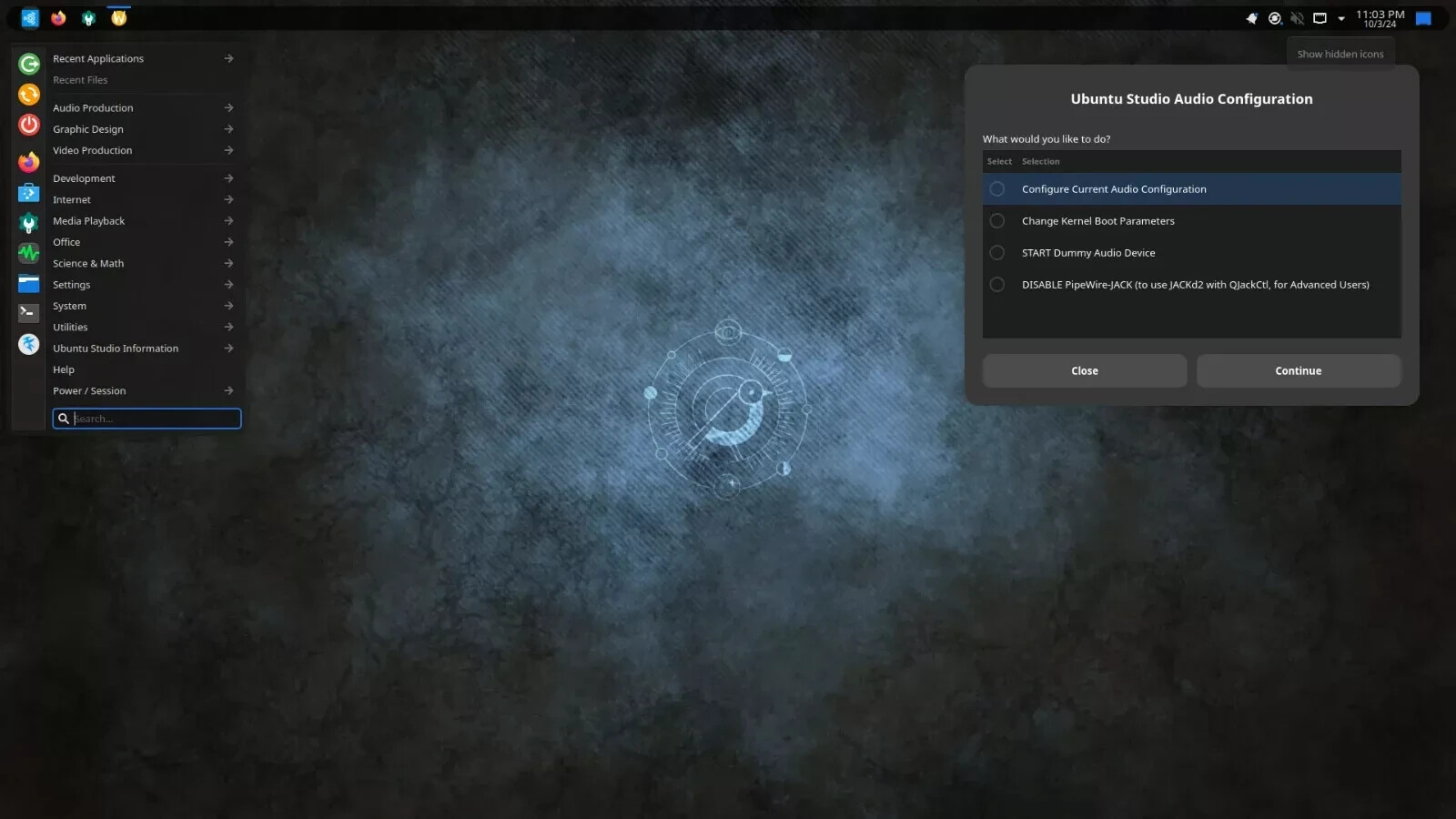Show hidden icons tray arrow
The width and height of the screenshot is (1456, 819).
[x=1341, y=18]
